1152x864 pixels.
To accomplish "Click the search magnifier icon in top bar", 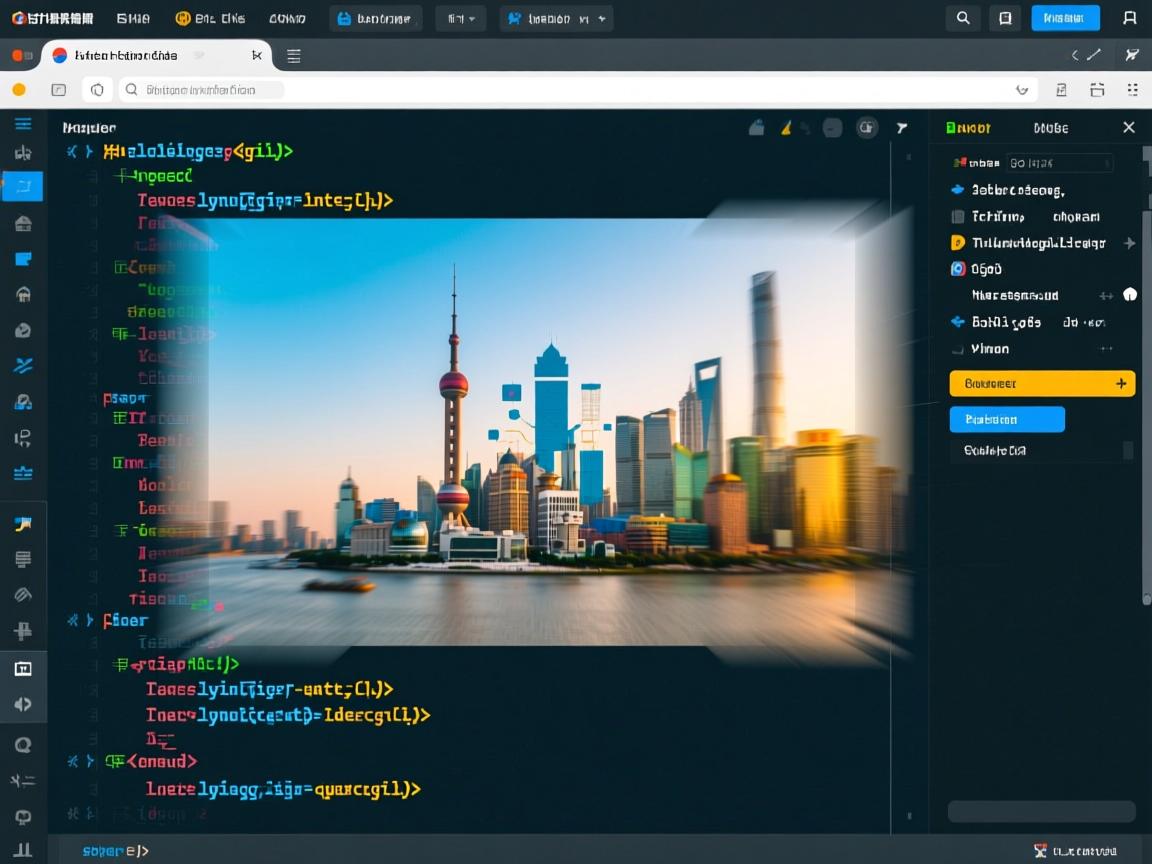I will click(x=962, y=18).
